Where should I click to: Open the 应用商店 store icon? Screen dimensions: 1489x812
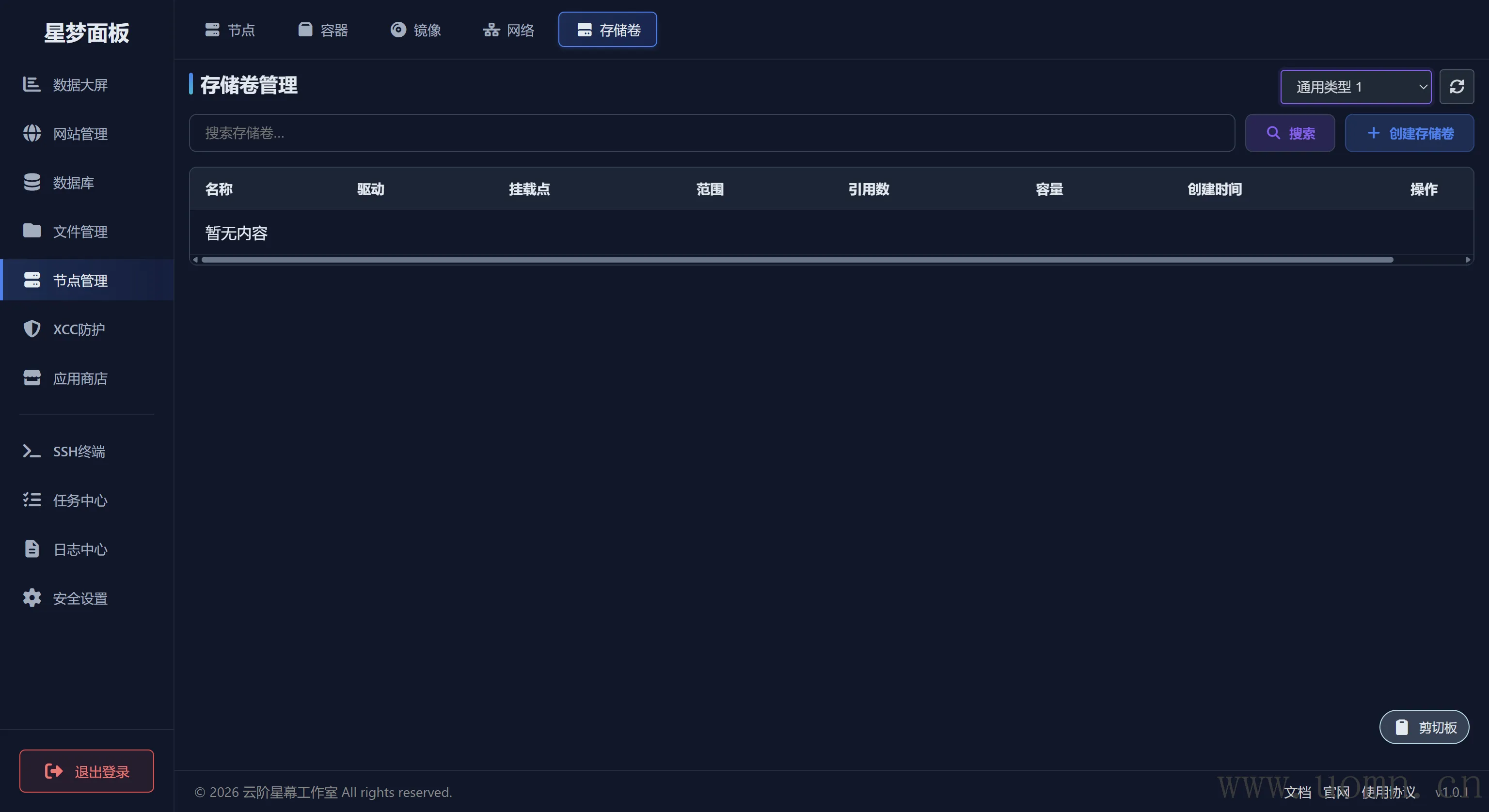pyautogui.click(x=32, y=378)
